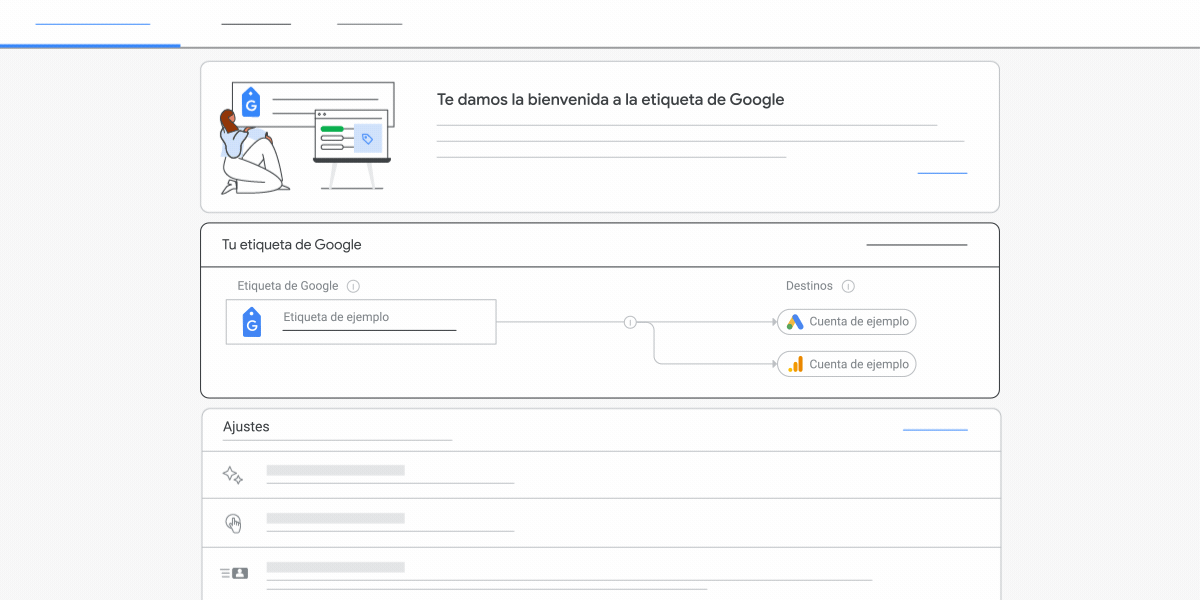Click the sparkles icon in the Ajustes section
Image resolution: width=1200 pixels, height=600 pixels.
pos(232,474)
